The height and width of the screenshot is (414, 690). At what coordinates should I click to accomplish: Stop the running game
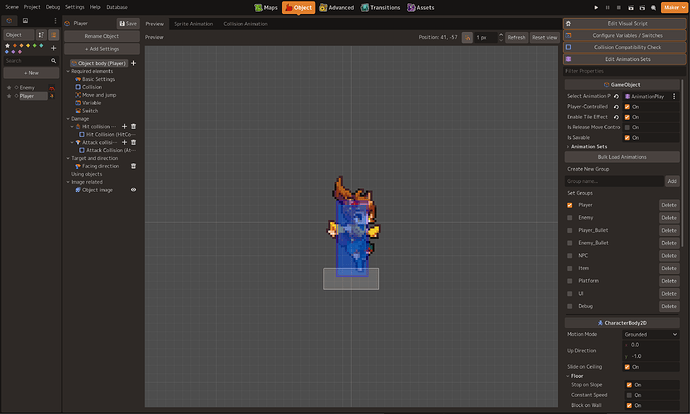click(x=619, y=7)
